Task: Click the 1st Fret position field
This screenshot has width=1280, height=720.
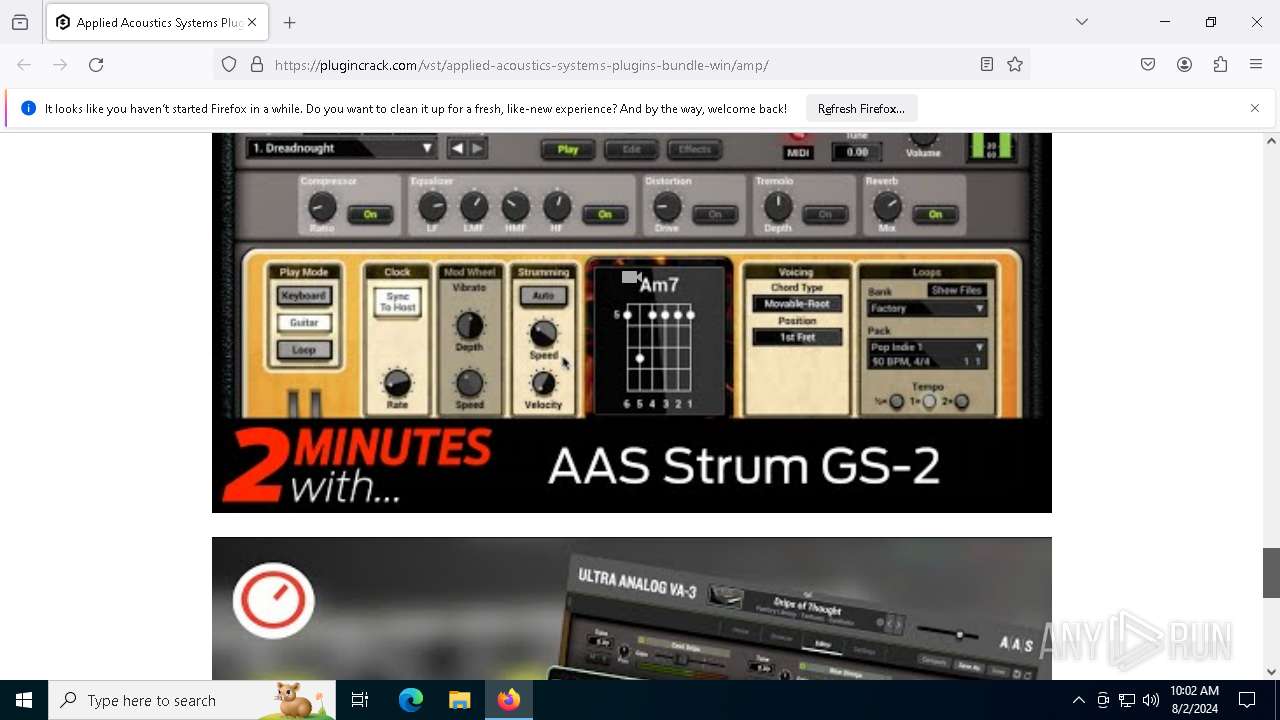Action: tap(797, 337)
